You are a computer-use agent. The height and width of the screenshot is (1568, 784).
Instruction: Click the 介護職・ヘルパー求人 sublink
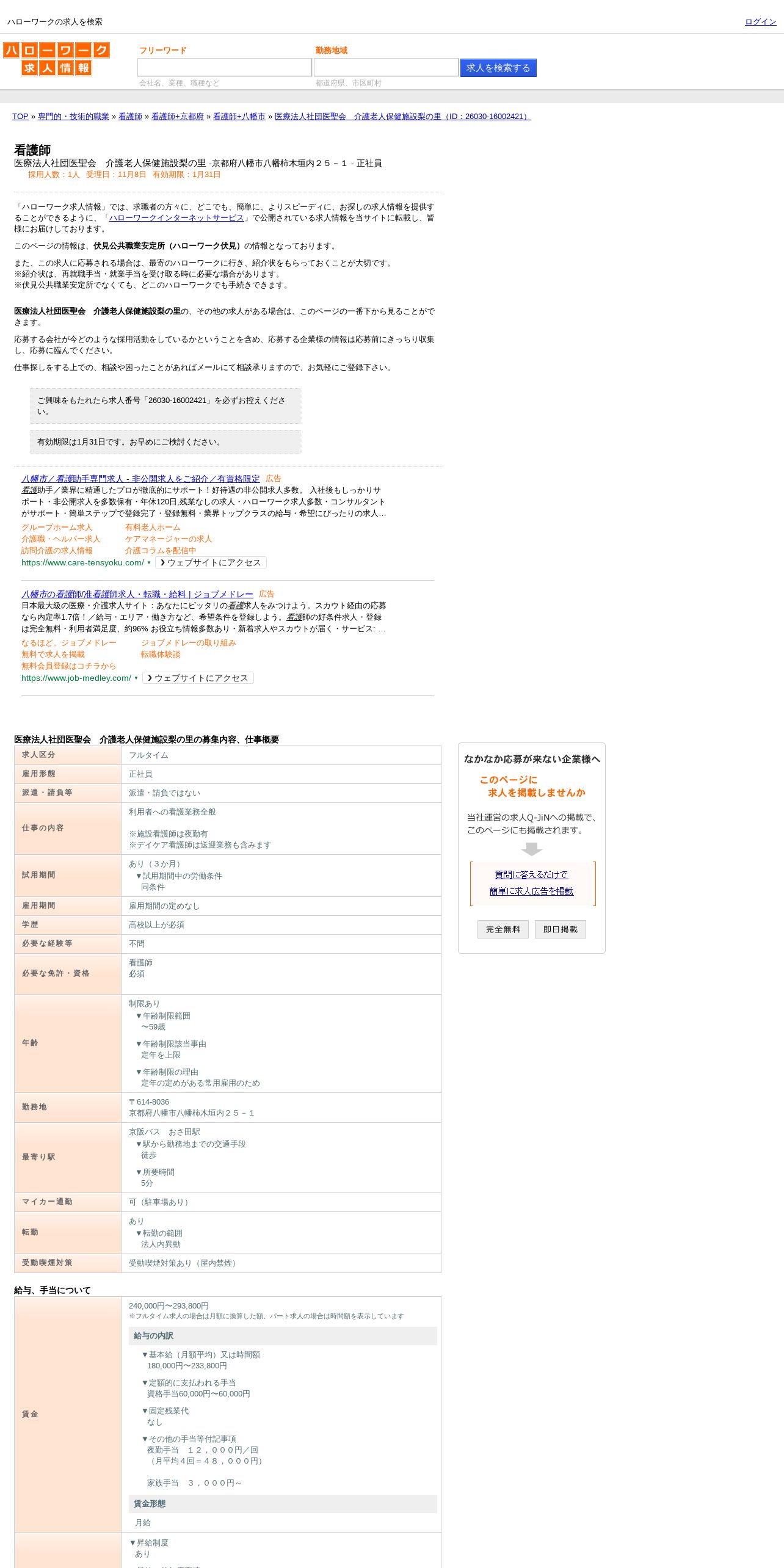[x=61, y=539]
